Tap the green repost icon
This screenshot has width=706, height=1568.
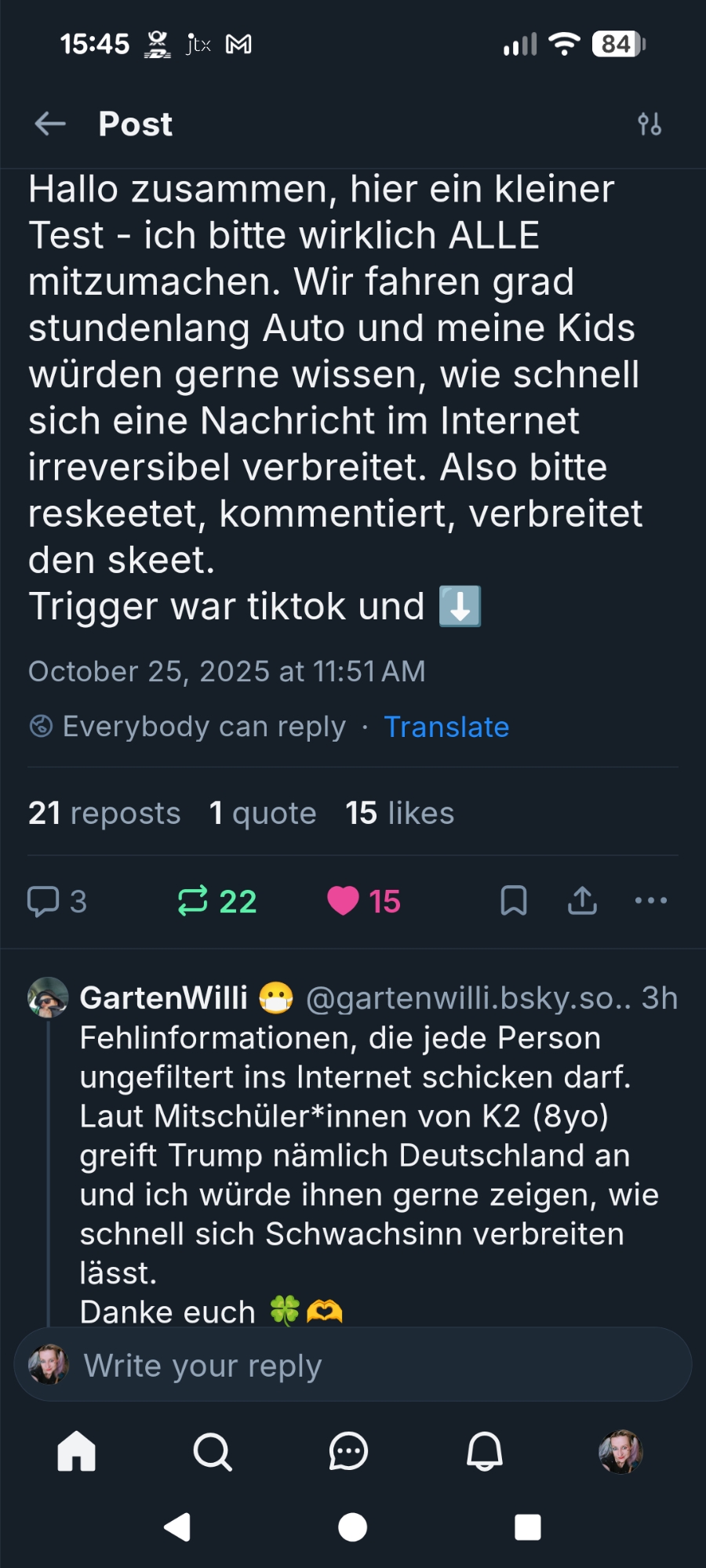[193, 901]
